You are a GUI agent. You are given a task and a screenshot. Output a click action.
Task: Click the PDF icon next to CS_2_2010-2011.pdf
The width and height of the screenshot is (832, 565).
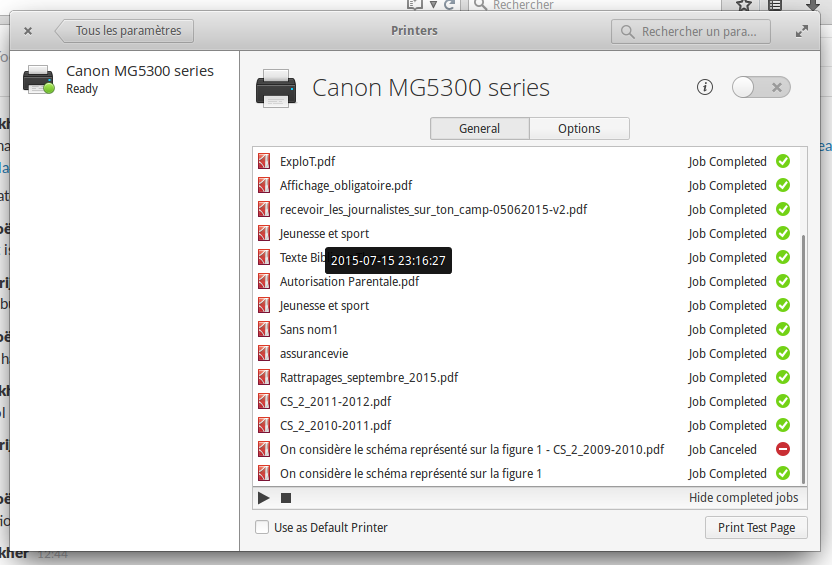pos(264,425)
